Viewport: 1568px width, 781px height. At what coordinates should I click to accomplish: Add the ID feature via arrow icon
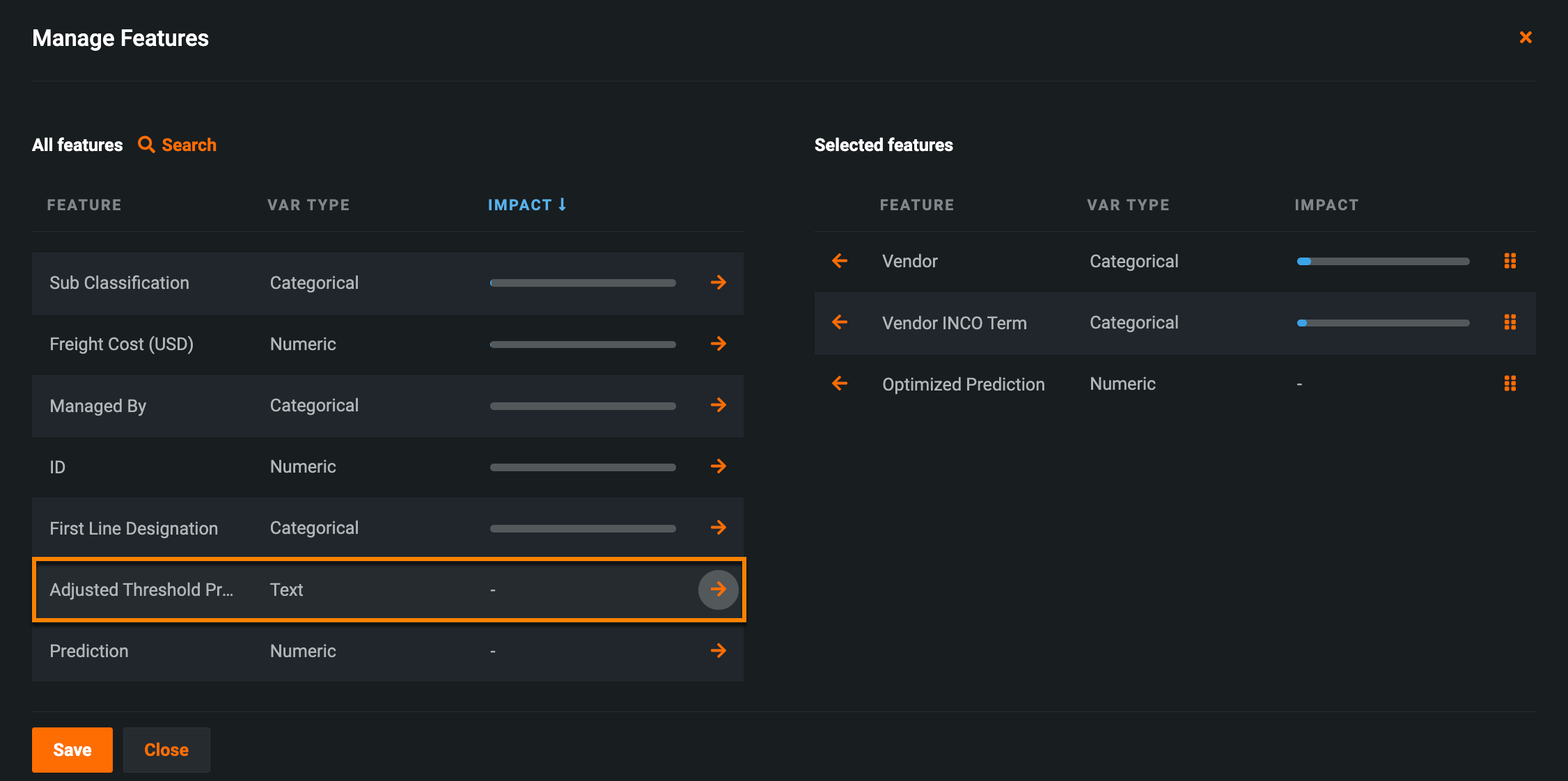tap(718, 466)
